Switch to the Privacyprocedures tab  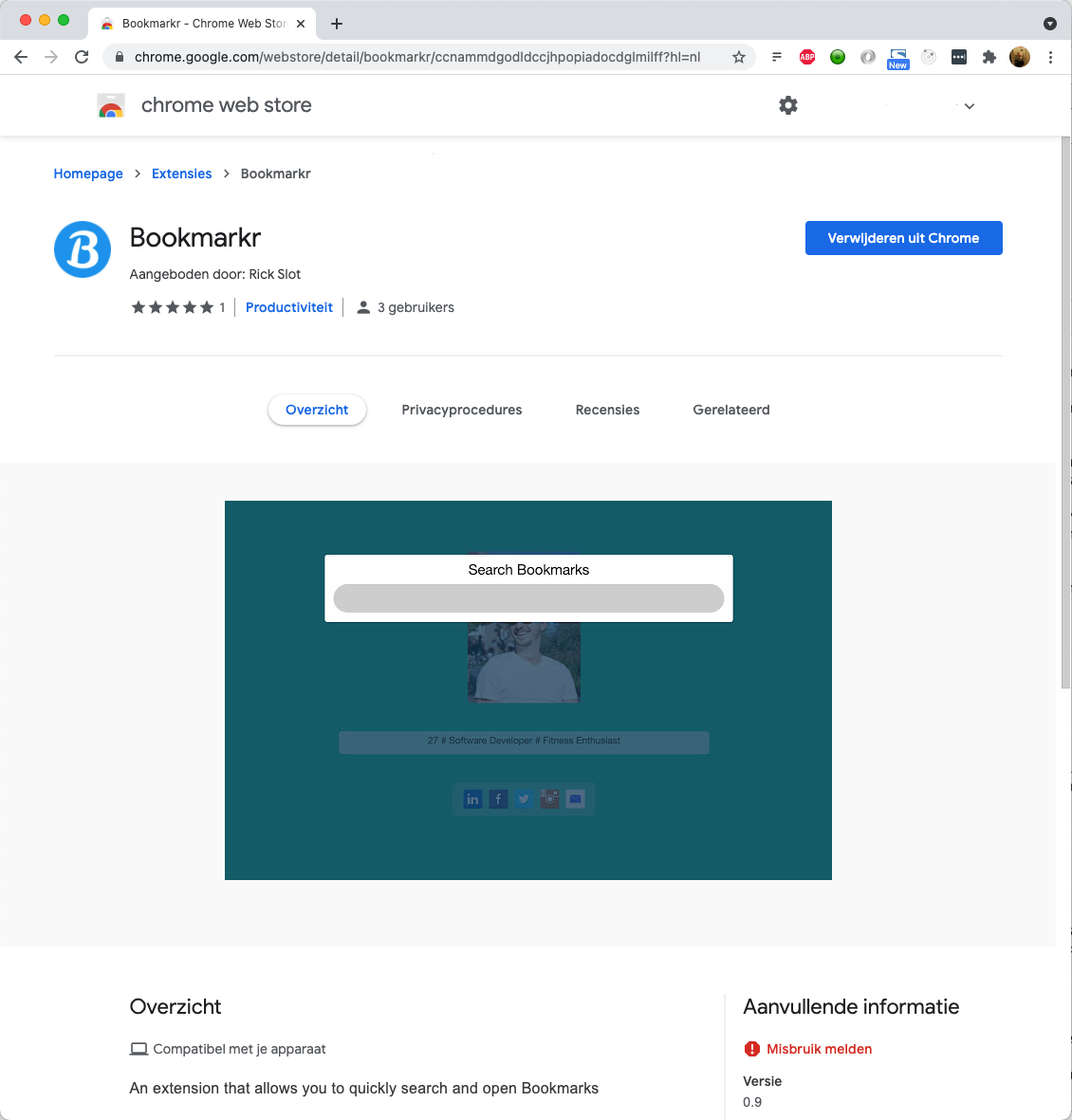point(461,410)
